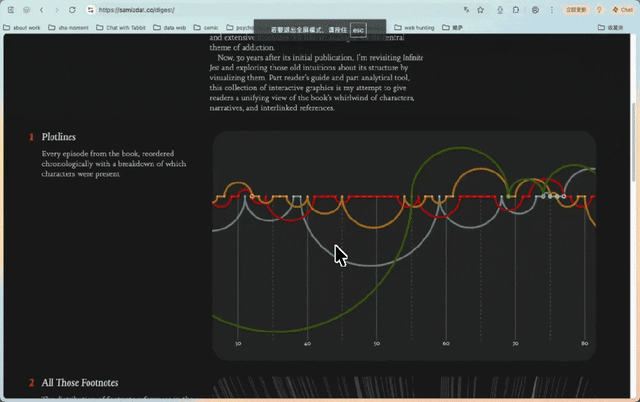
Task: Open site information icon in address bar
Action: coord(91,10)
